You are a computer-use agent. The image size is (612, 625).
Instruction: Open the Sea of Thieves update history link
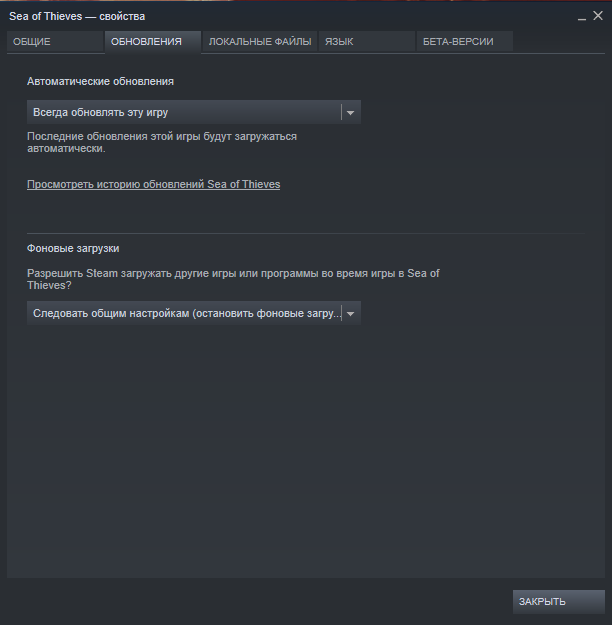(153, 185)
